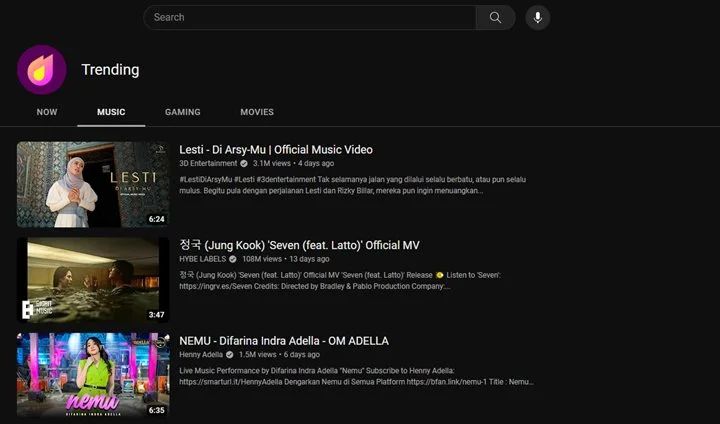Click the Trending page heading

(x=110, y=70)
